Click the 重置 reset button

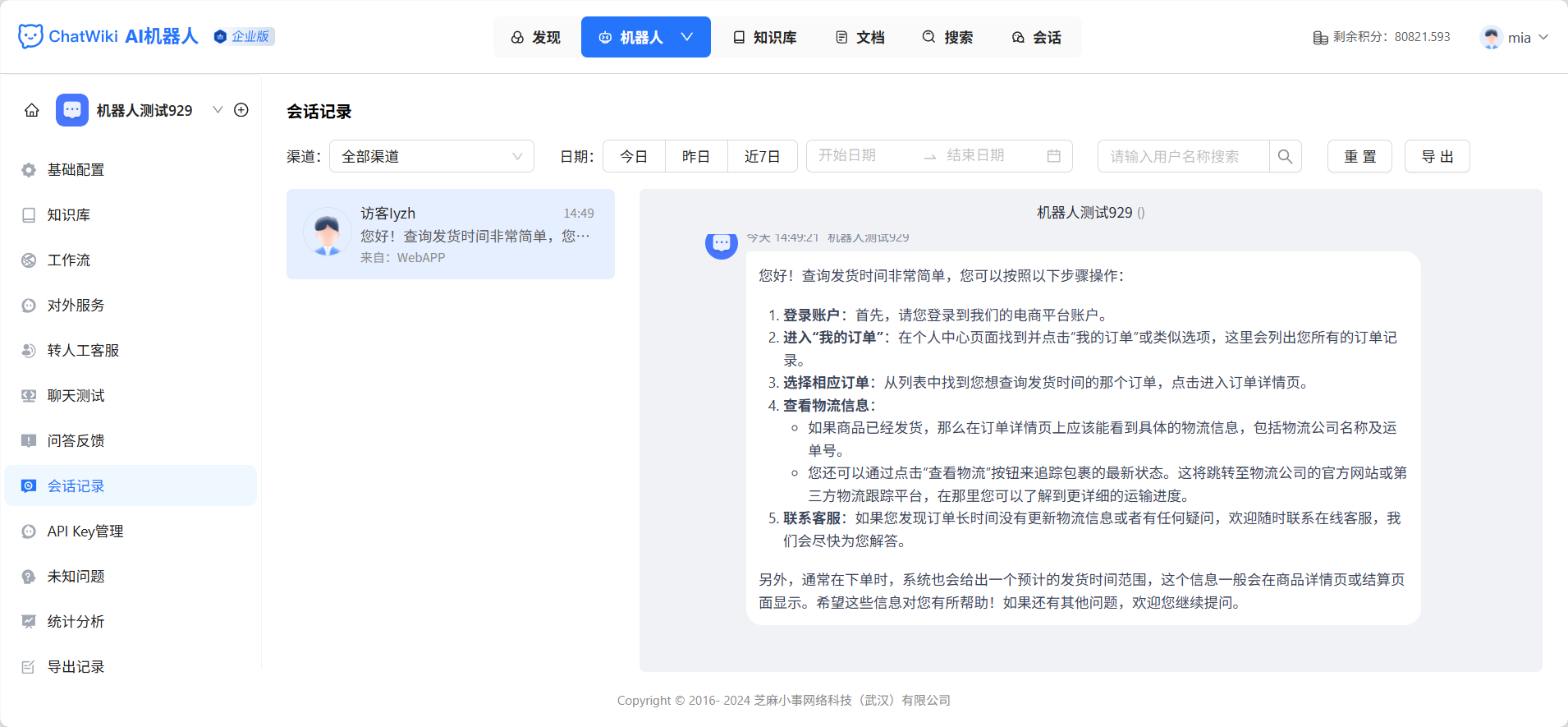tap(1359, 156)
